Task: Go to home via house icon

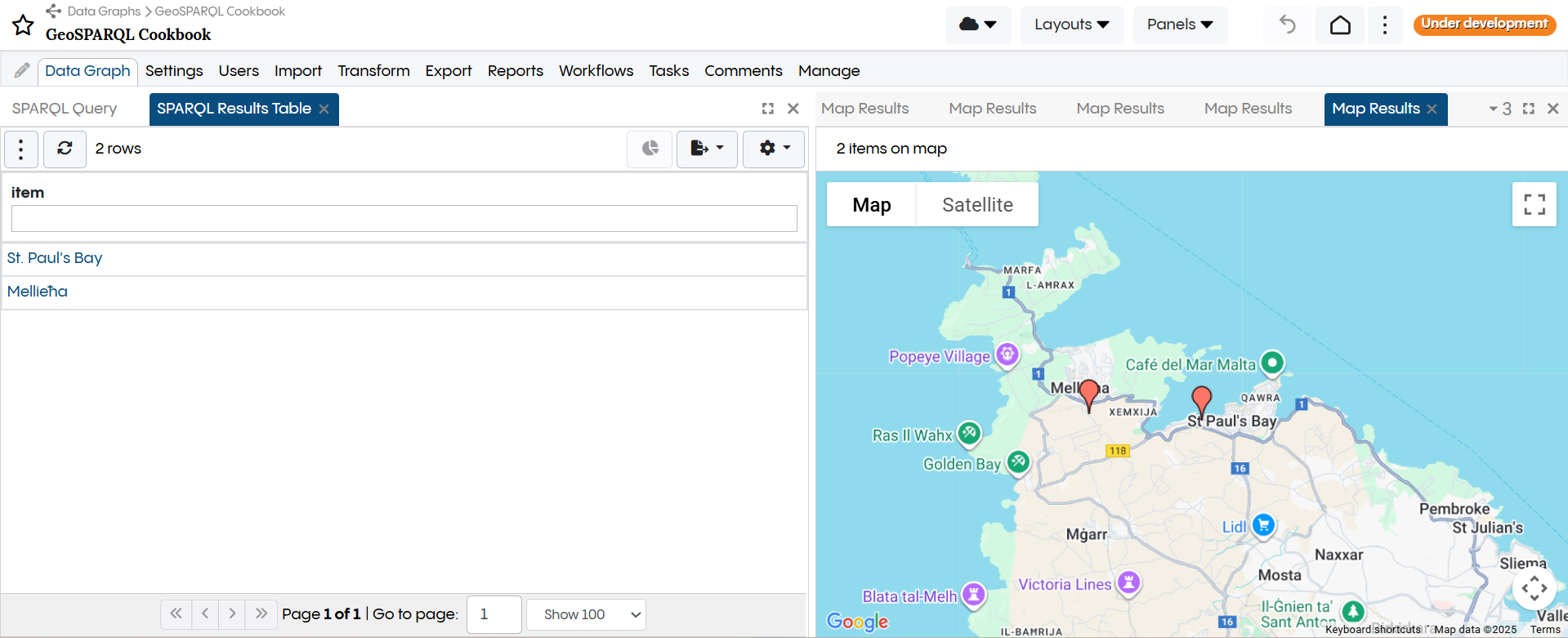Action: point(1340,25)
